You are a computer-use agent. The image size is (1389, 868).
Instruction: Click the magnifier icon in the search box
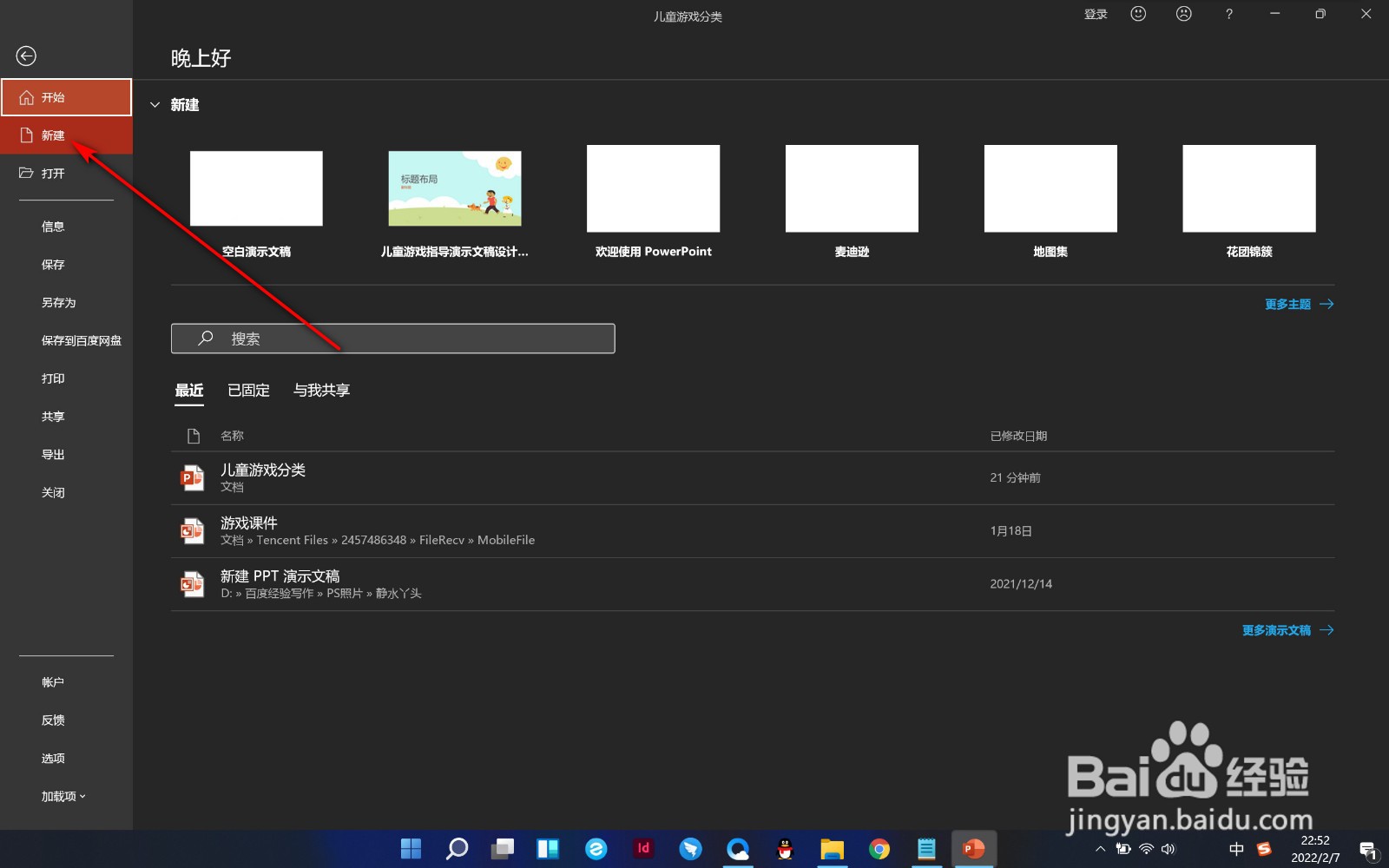click(x=206, y=339)
